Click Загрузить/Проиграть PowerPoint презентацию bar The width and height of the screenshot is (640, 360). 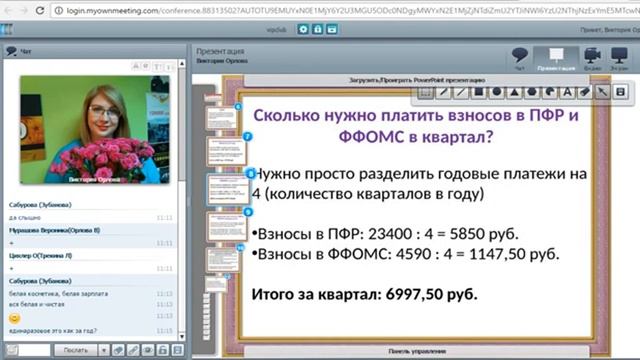(417, 80)
